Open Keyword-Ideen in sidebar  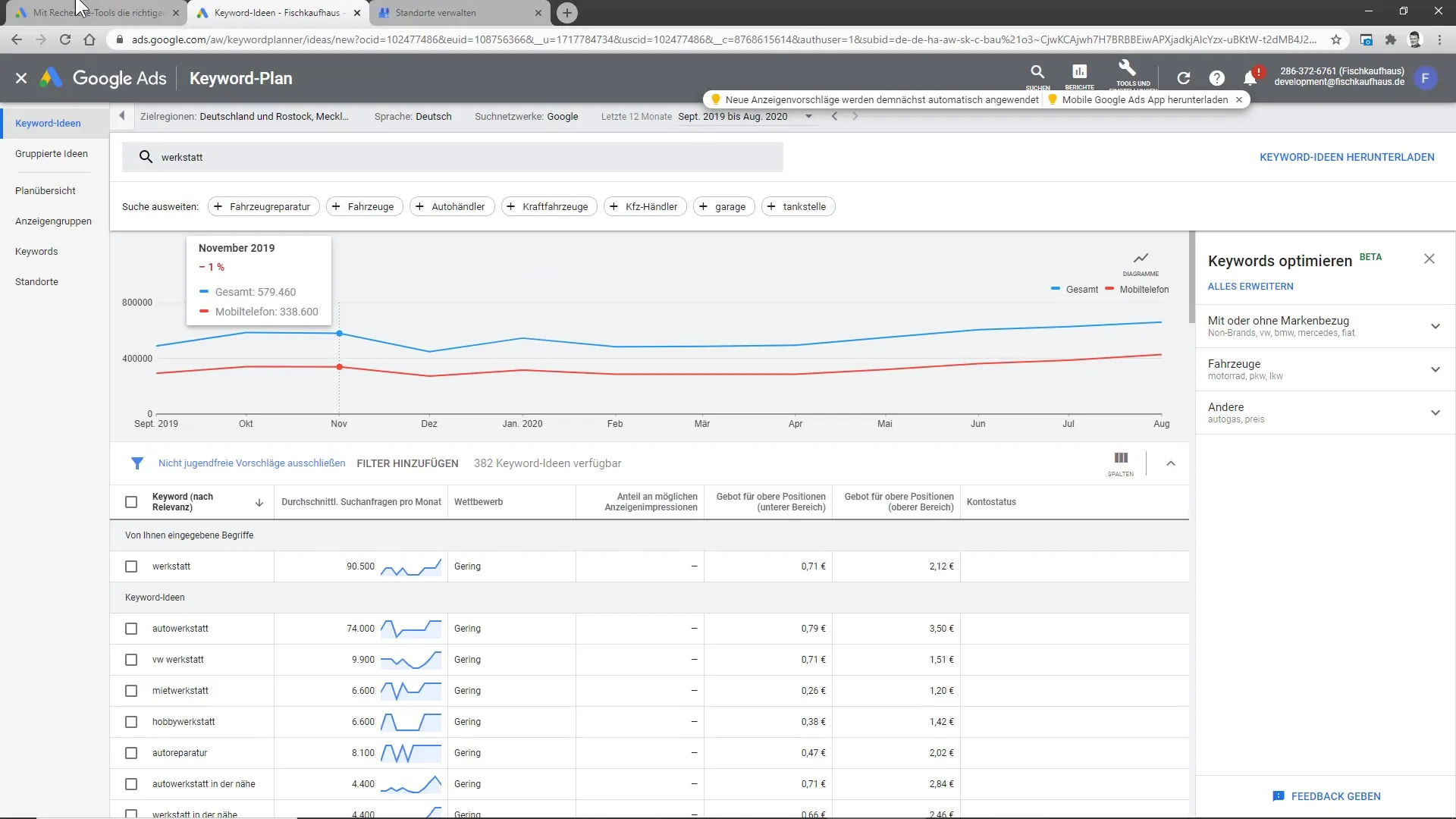coord(48,123)
